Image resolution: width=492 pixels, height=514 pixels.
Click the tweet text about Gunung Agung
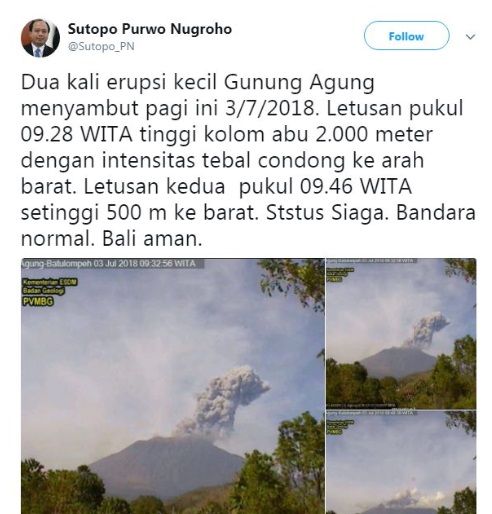[248, 160]
